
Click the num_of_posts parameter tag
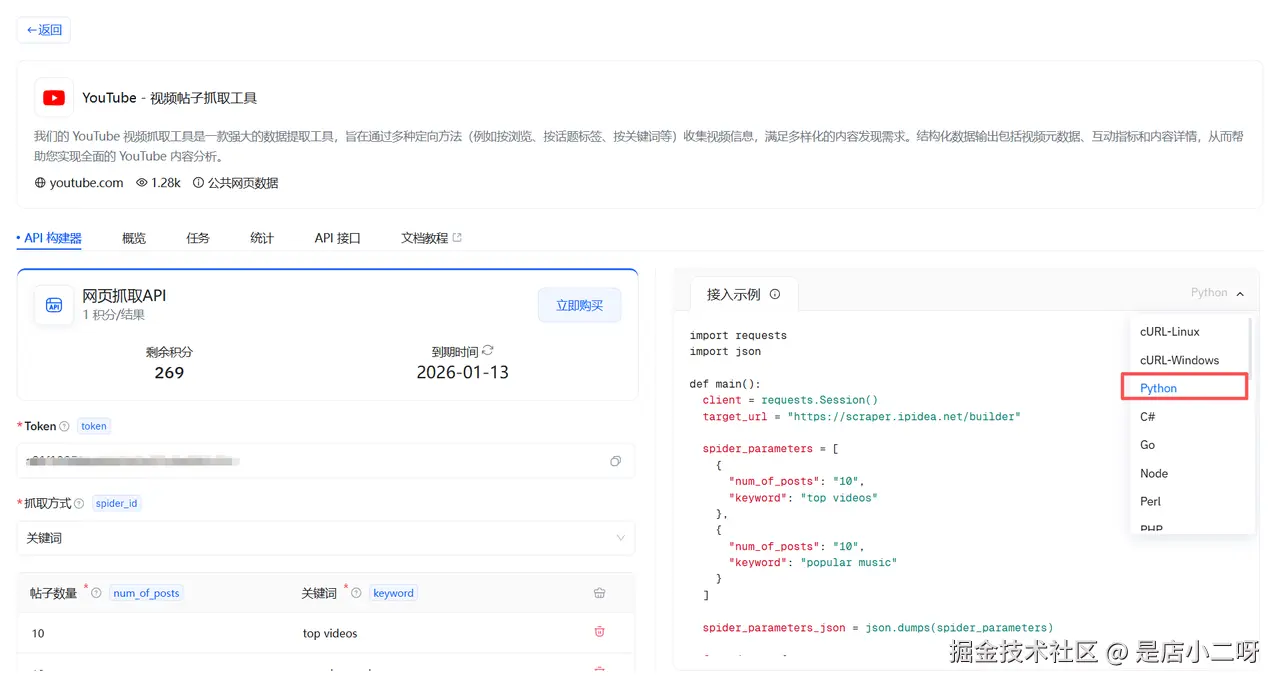pyautogui.click(x=146, y=593)
